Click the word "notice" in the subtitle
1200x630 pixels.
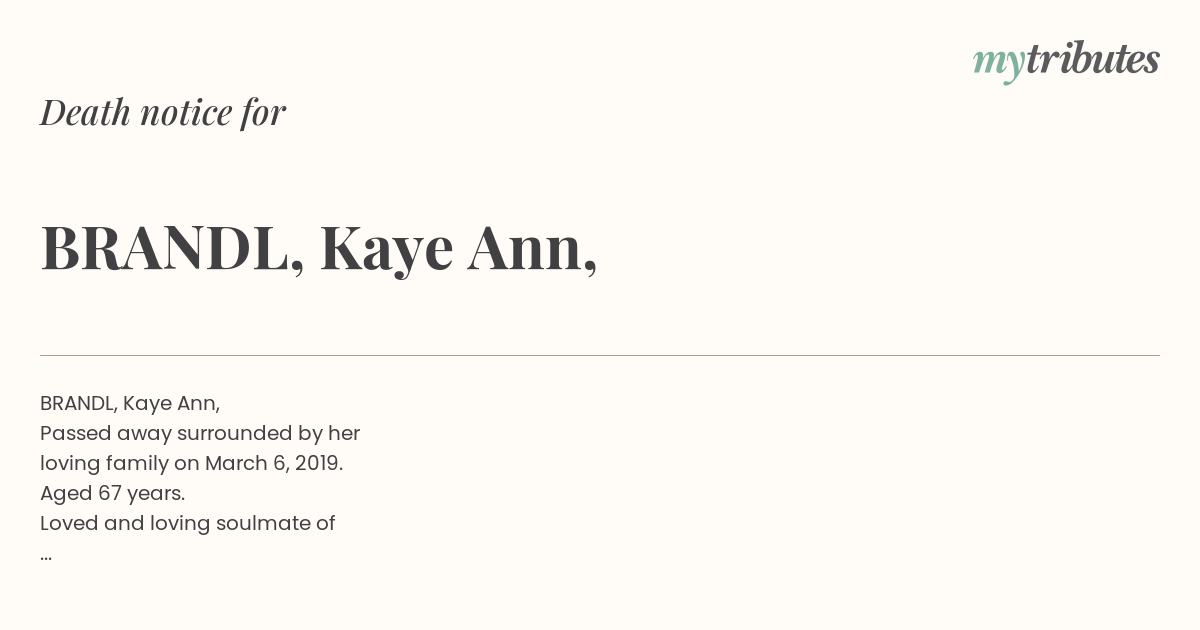tap(186, 112)
